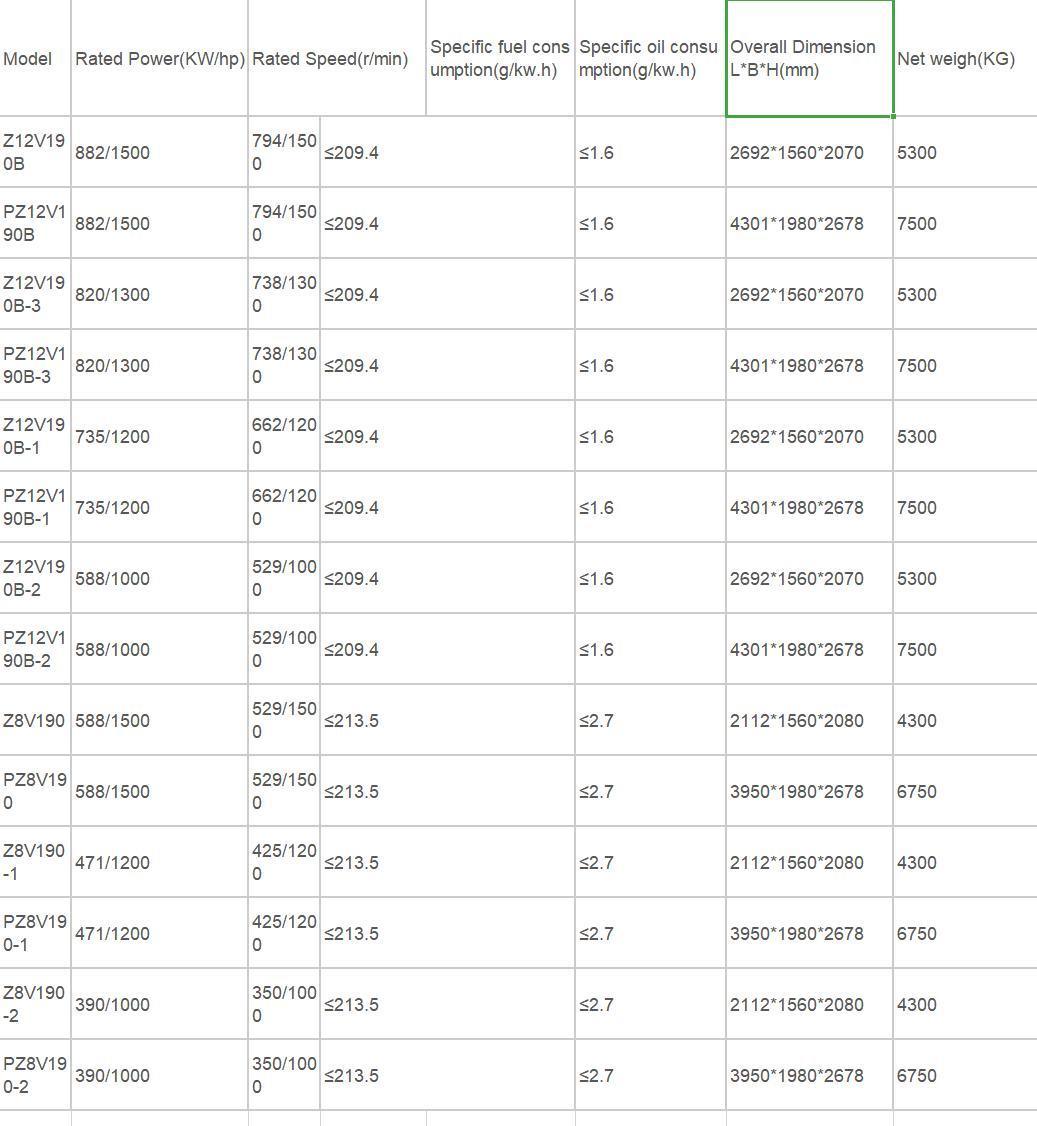Click the Model column header cell
This screenshot has height=1126, width=1037.
[x=28, y=59]
